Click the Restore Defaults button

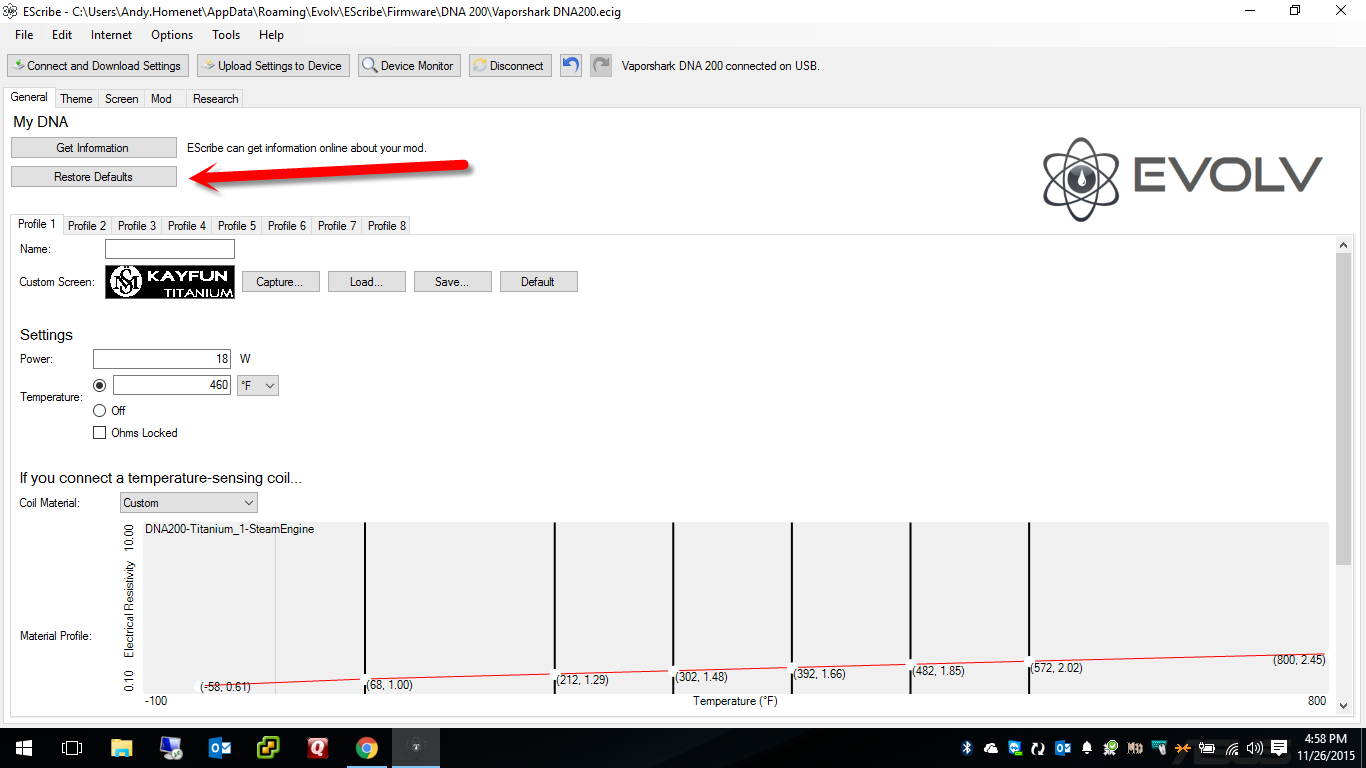click(94, 177)
